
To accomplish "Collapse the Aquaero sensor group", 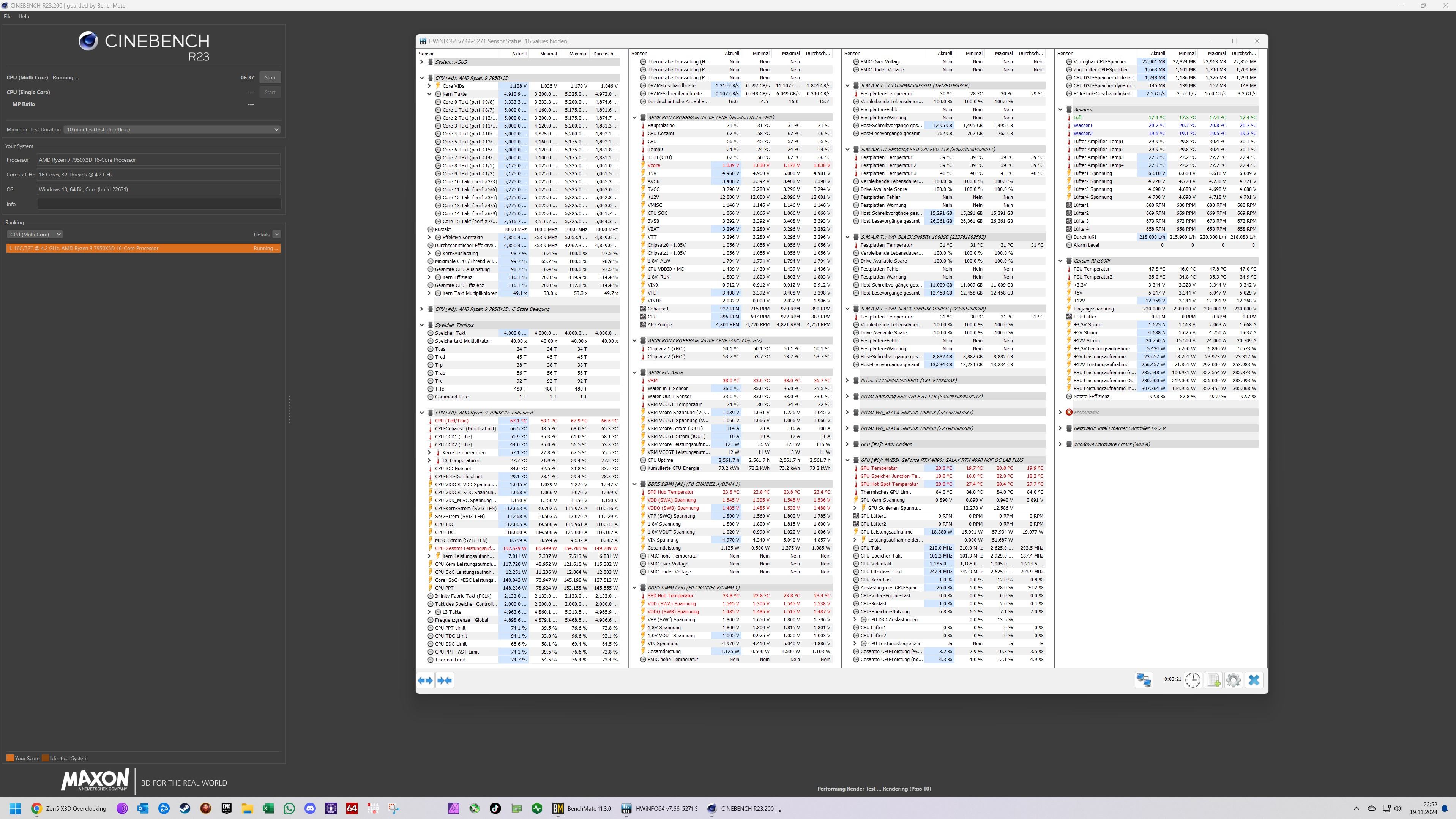I will [1060, 110].
